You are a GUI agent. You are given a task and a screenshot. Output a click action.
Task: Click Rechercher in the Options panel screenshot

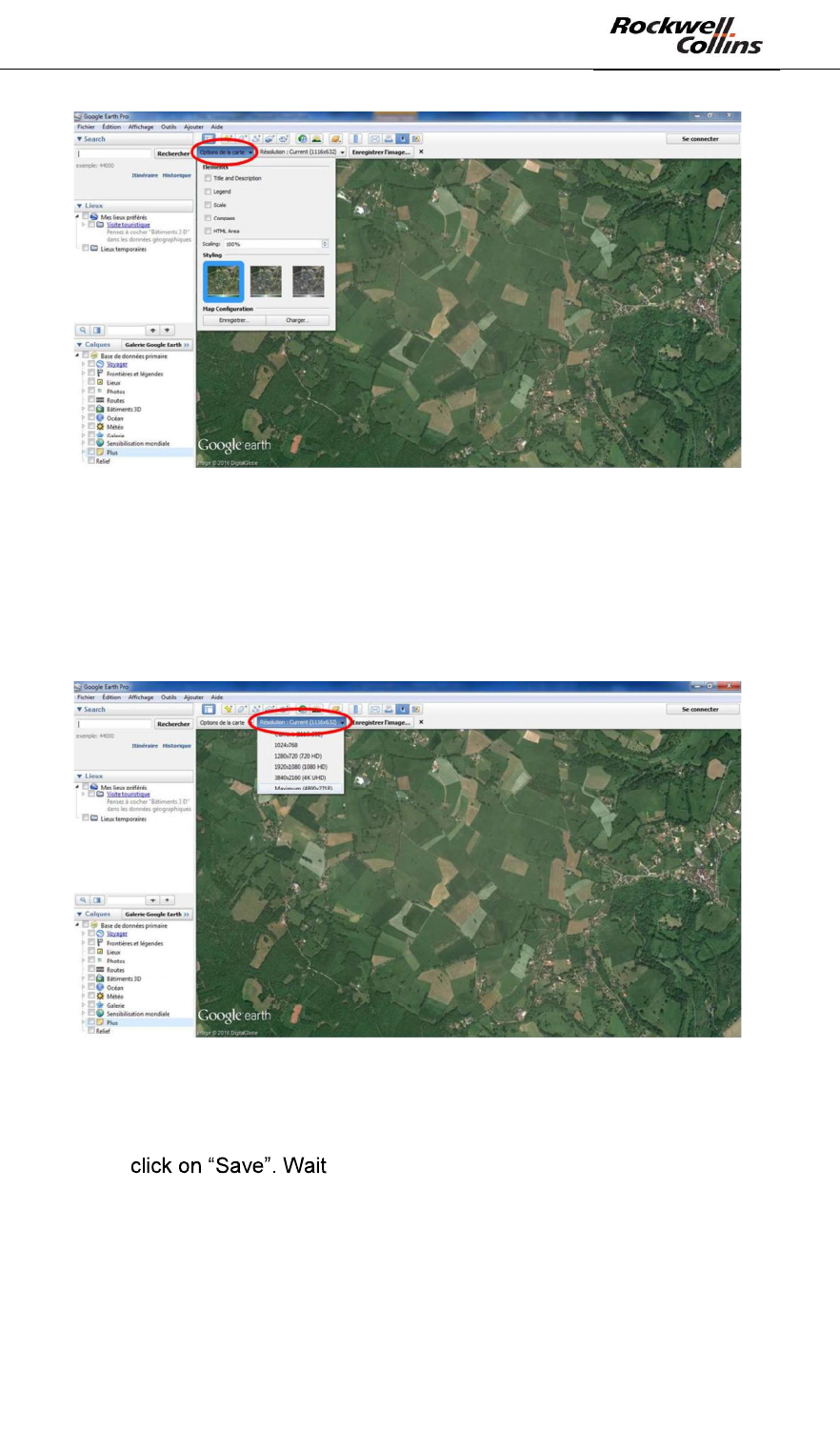tap(173, 153)
